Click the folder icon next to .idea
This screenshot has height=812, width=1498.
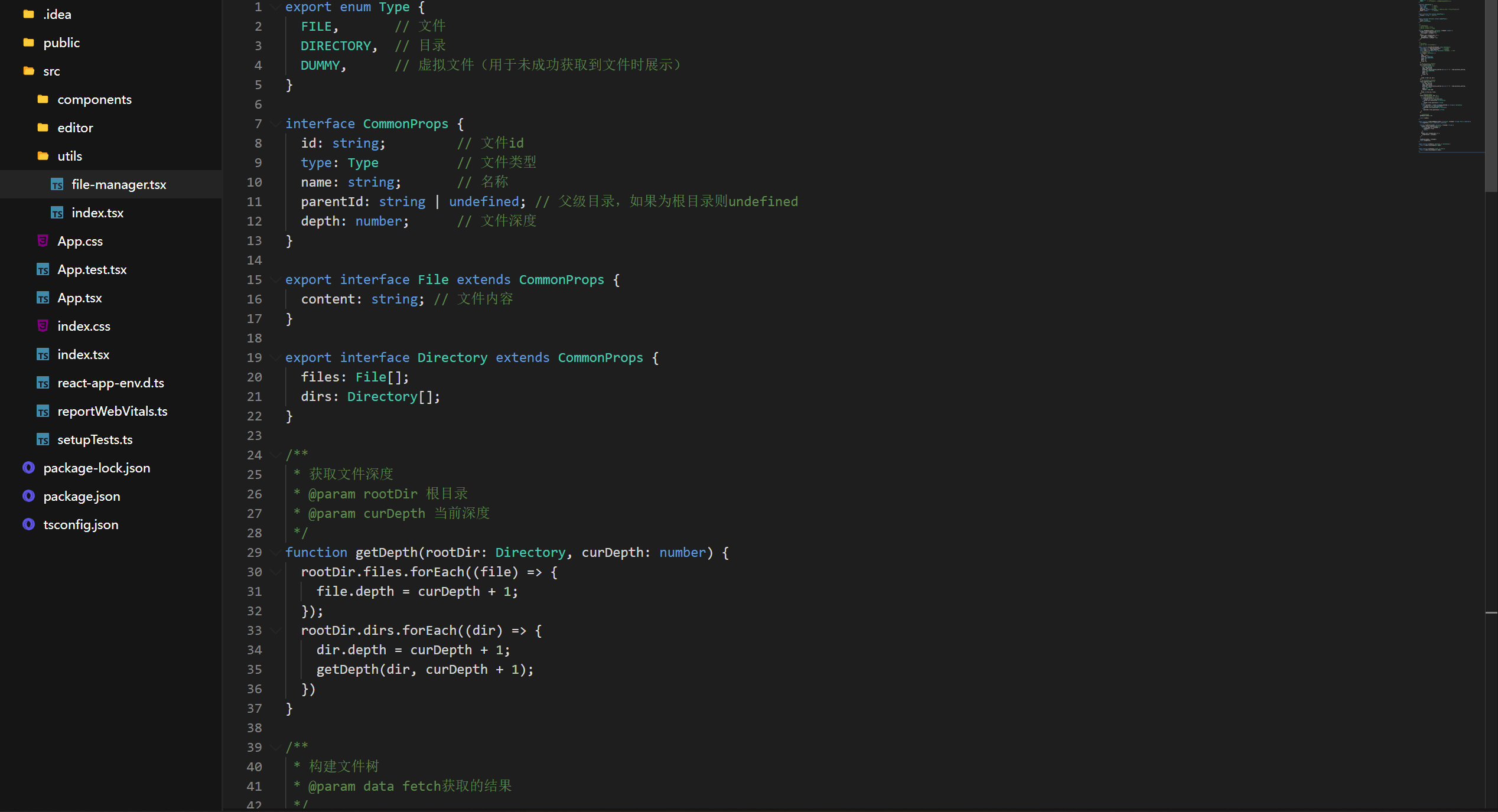click(x=28, y=14)
